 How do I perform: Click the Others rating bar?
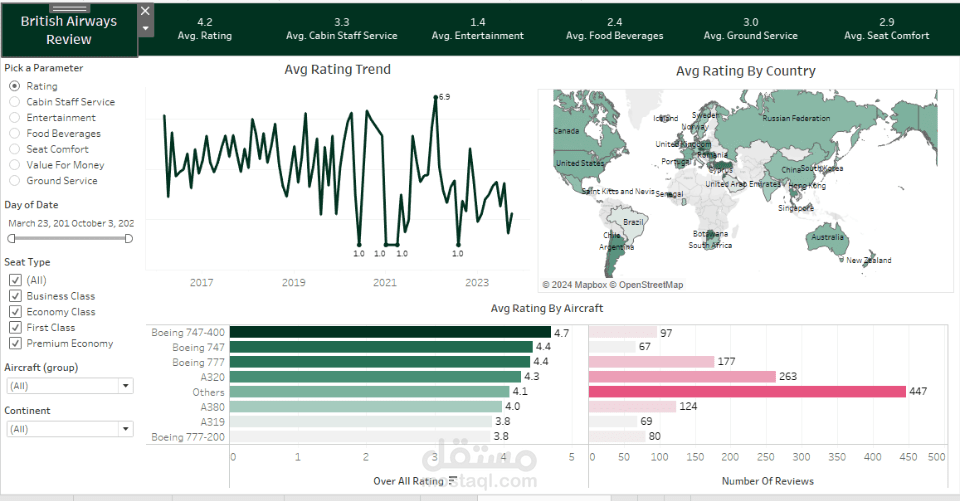[x=370, y=391]
